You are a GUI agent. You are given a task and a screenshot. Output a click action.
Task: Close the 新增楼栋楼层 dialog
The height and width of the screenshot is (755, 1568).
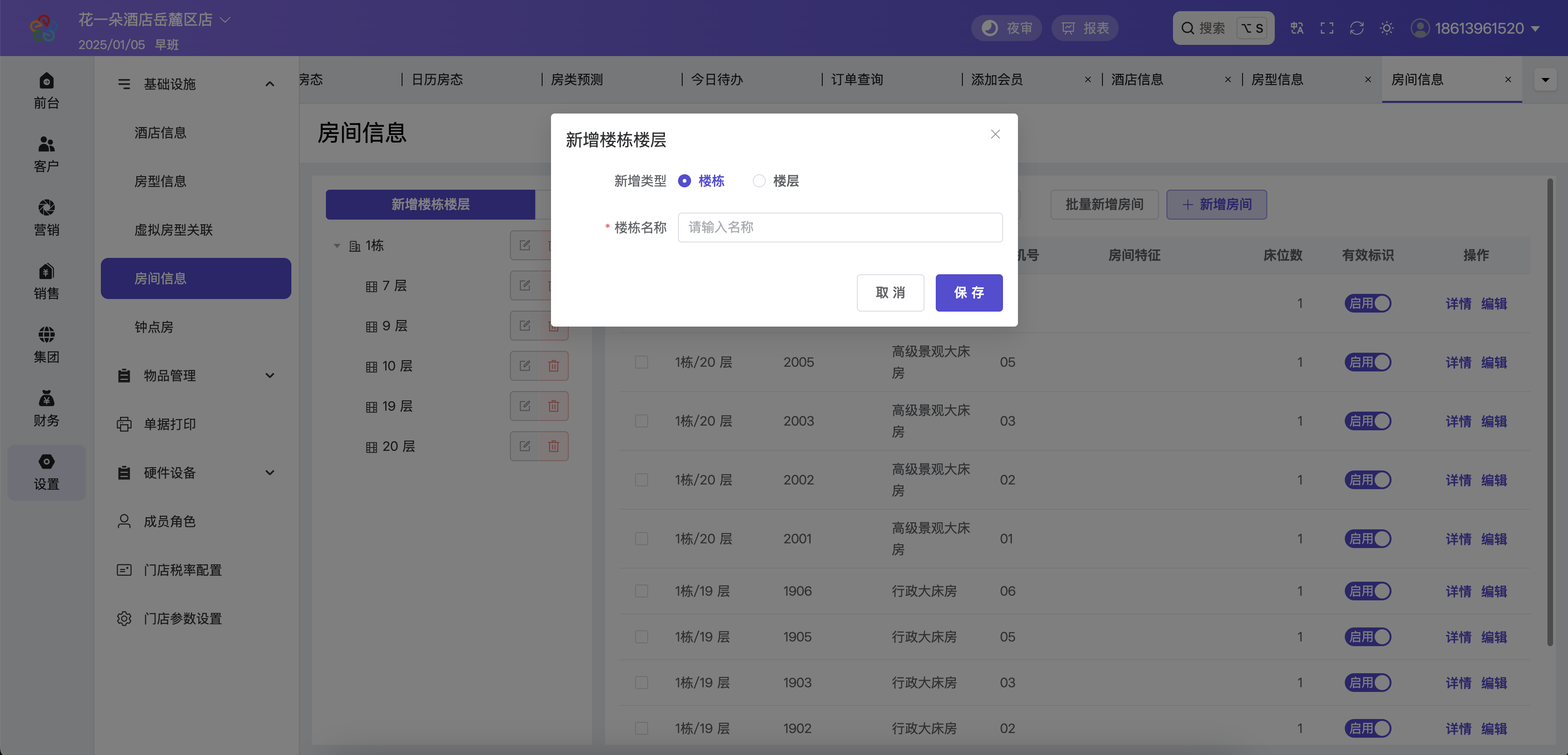pos(995,134)
